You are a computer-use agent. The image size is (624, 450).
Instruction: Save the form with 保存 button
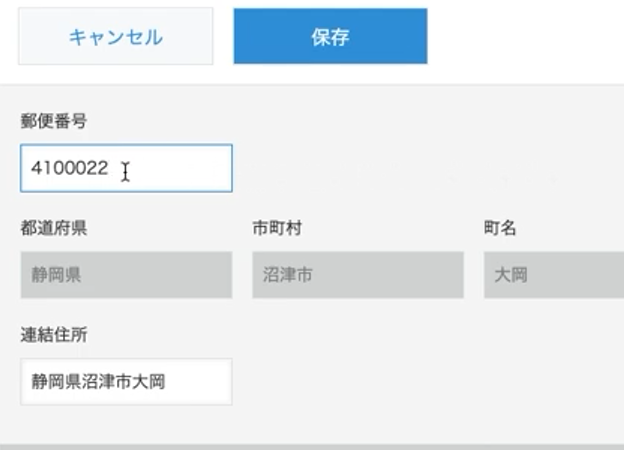[330, 36]
